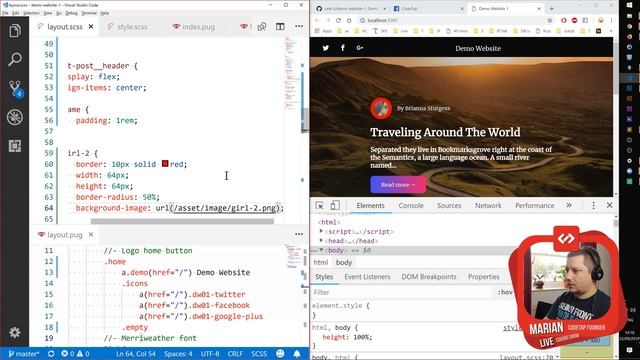Screen dimensions: 640x360
Task: Switch to the Console panel in DevTools
Action: pos(411,205)
